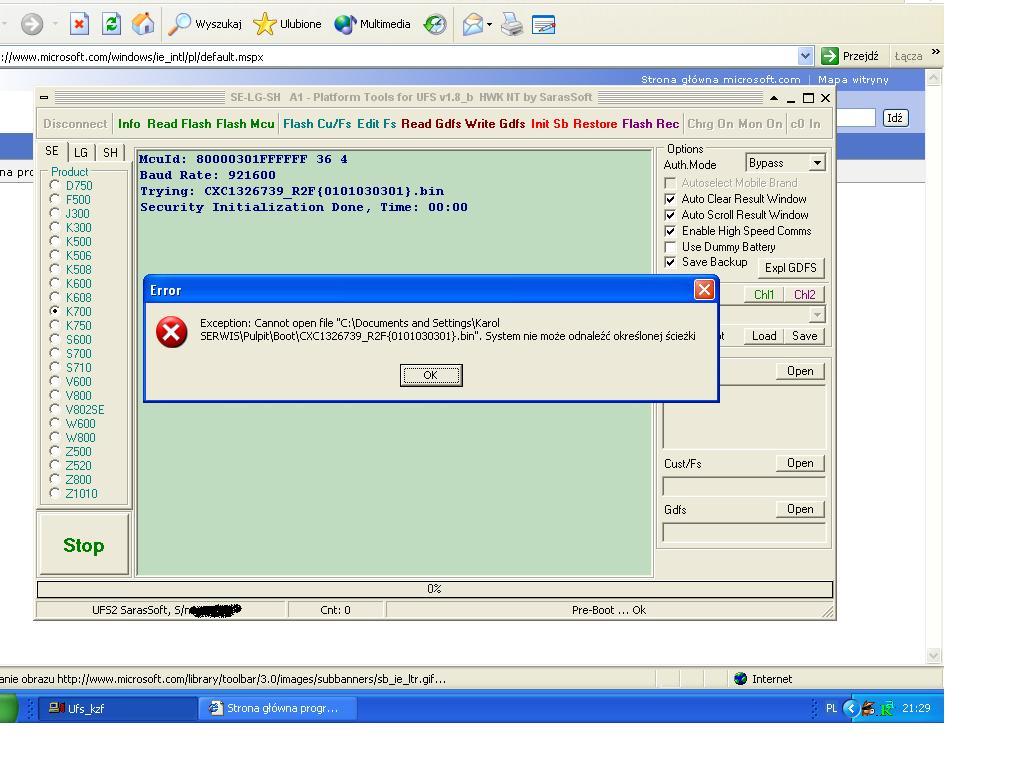Image resolution: width=1024 pixels, height=768 pixels.
Task: Toggle Auto Scroll Result Window checkbox
Action: pyautogui.click(x=670, y=215)
